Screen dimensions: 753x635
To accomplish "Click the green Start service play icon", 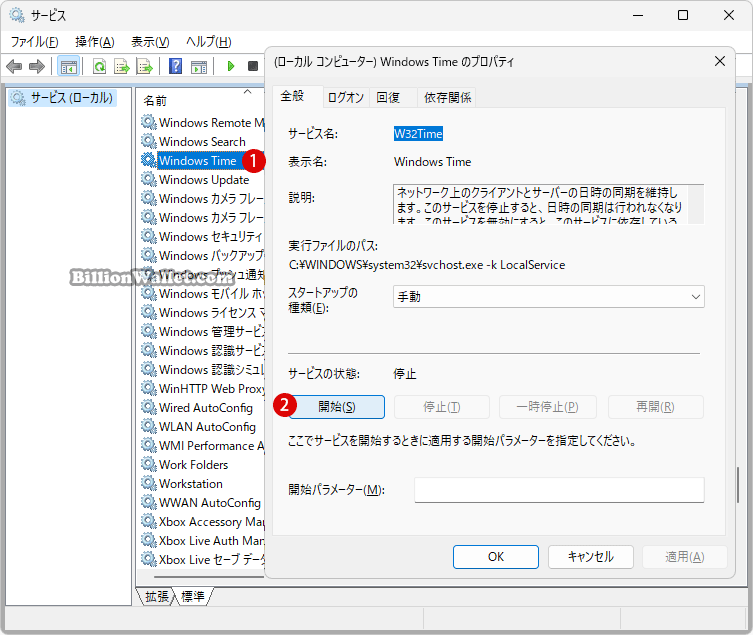I will (231, 66).
